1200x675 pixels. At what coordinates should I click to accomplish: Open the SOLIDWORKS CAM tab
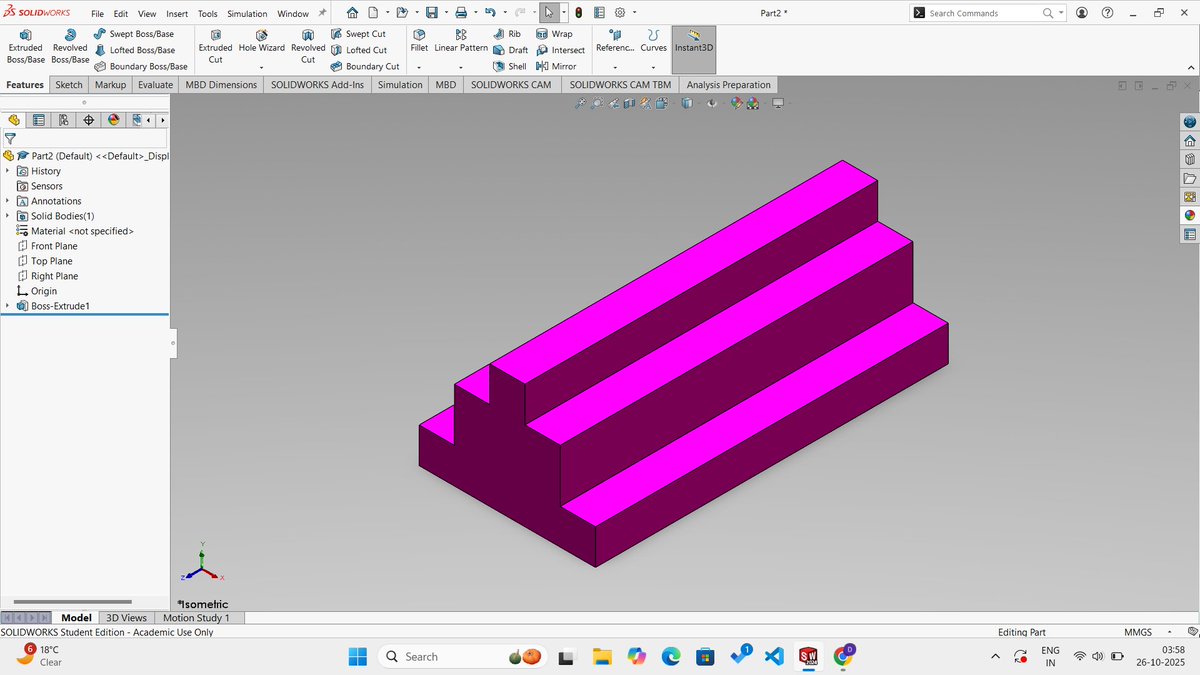pyautogui.click(x=511, y=85)
